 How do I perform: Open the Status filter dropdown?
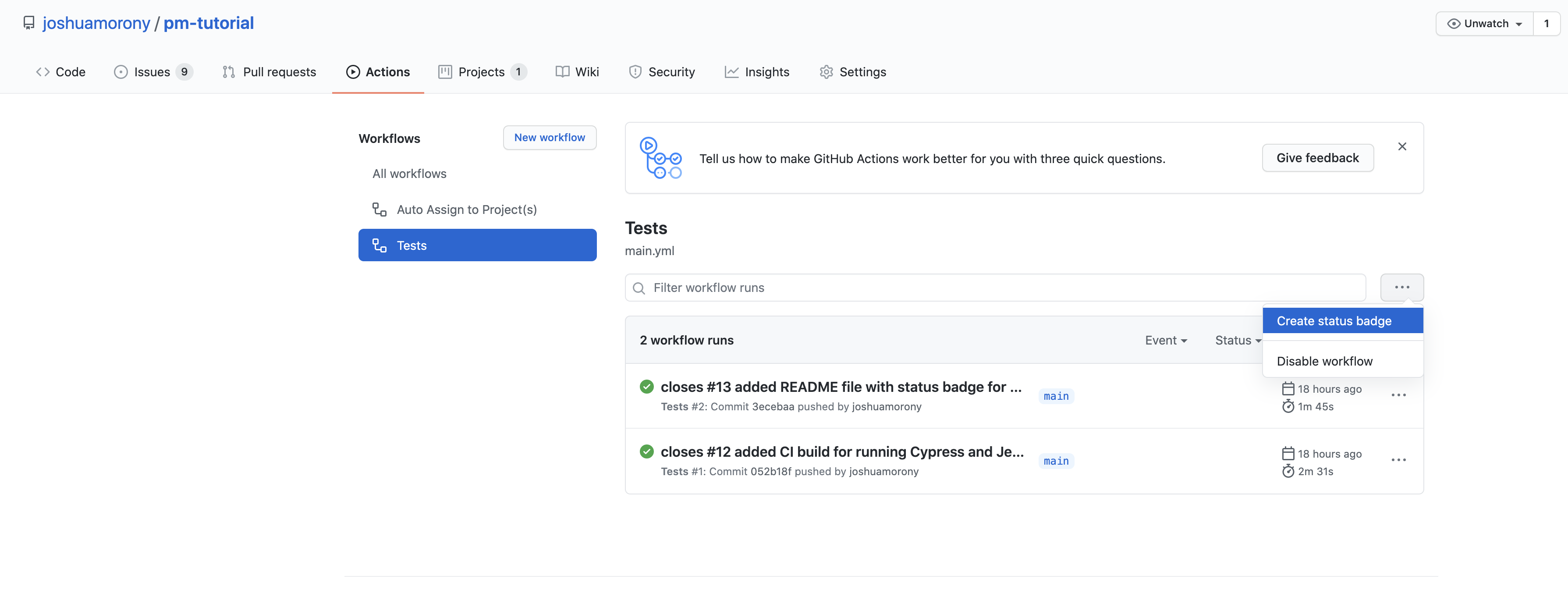(1238, 340)
